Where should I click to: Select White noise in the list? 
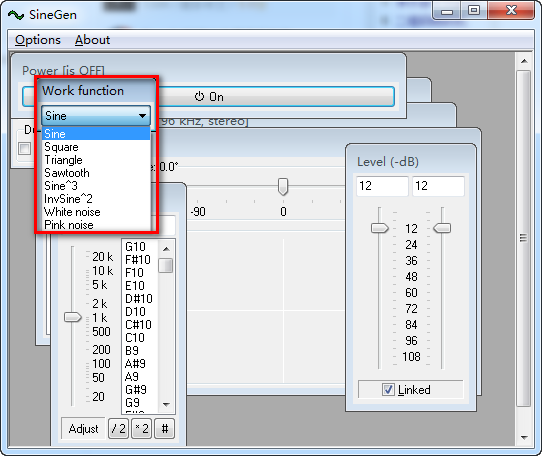click(96, 212)
